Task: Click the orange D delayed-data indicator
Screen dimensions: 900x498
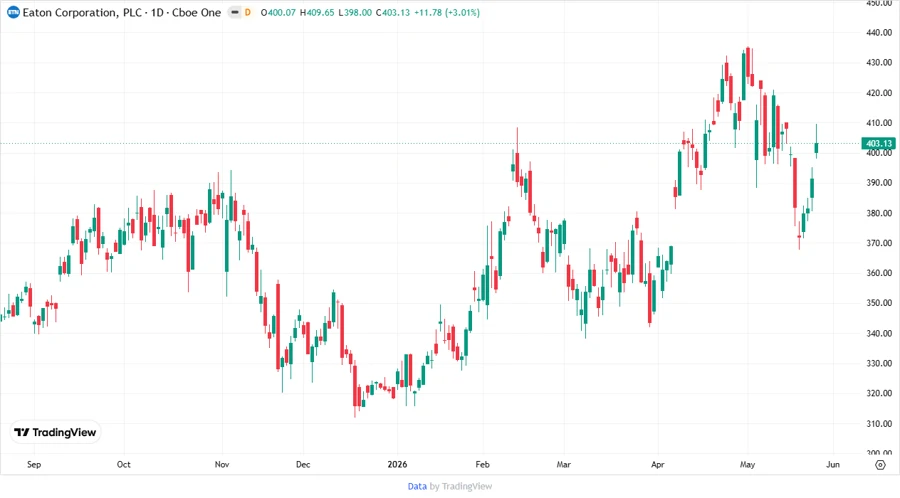Action: (x=248, y=12)
